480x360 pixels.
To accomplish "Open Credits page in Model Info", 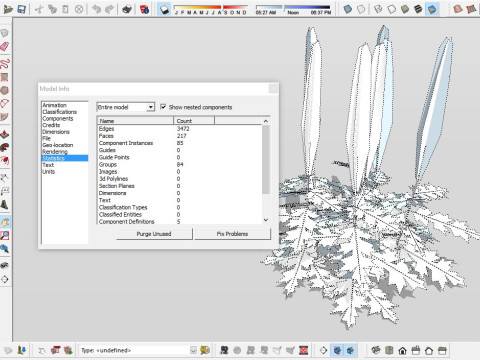I will (x=51, y=125).
